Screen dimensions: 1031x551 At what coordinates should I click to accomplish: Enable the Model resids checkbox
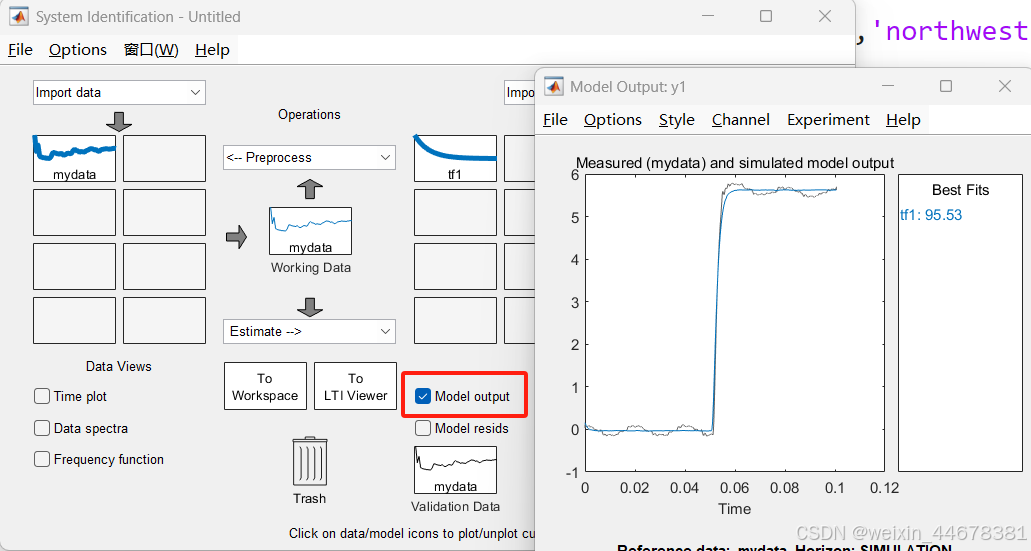coord(423,428)
